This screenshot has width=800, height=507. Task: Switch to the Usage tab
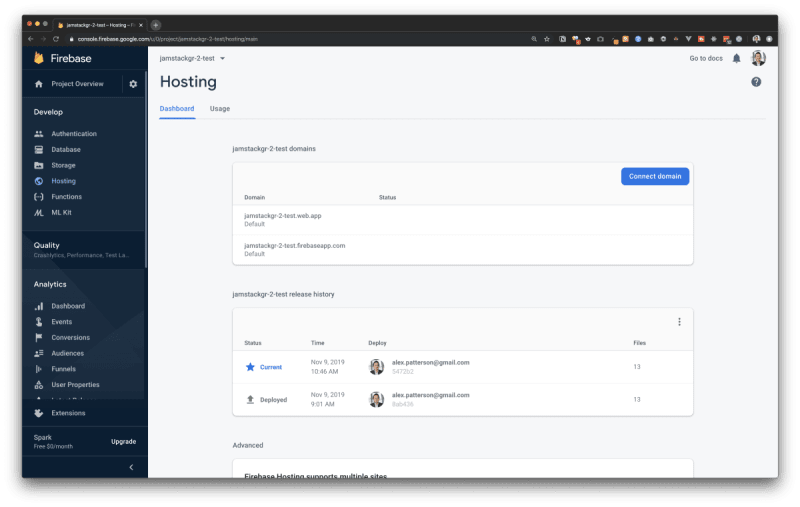pyautogui.click(x=220, y=109)
